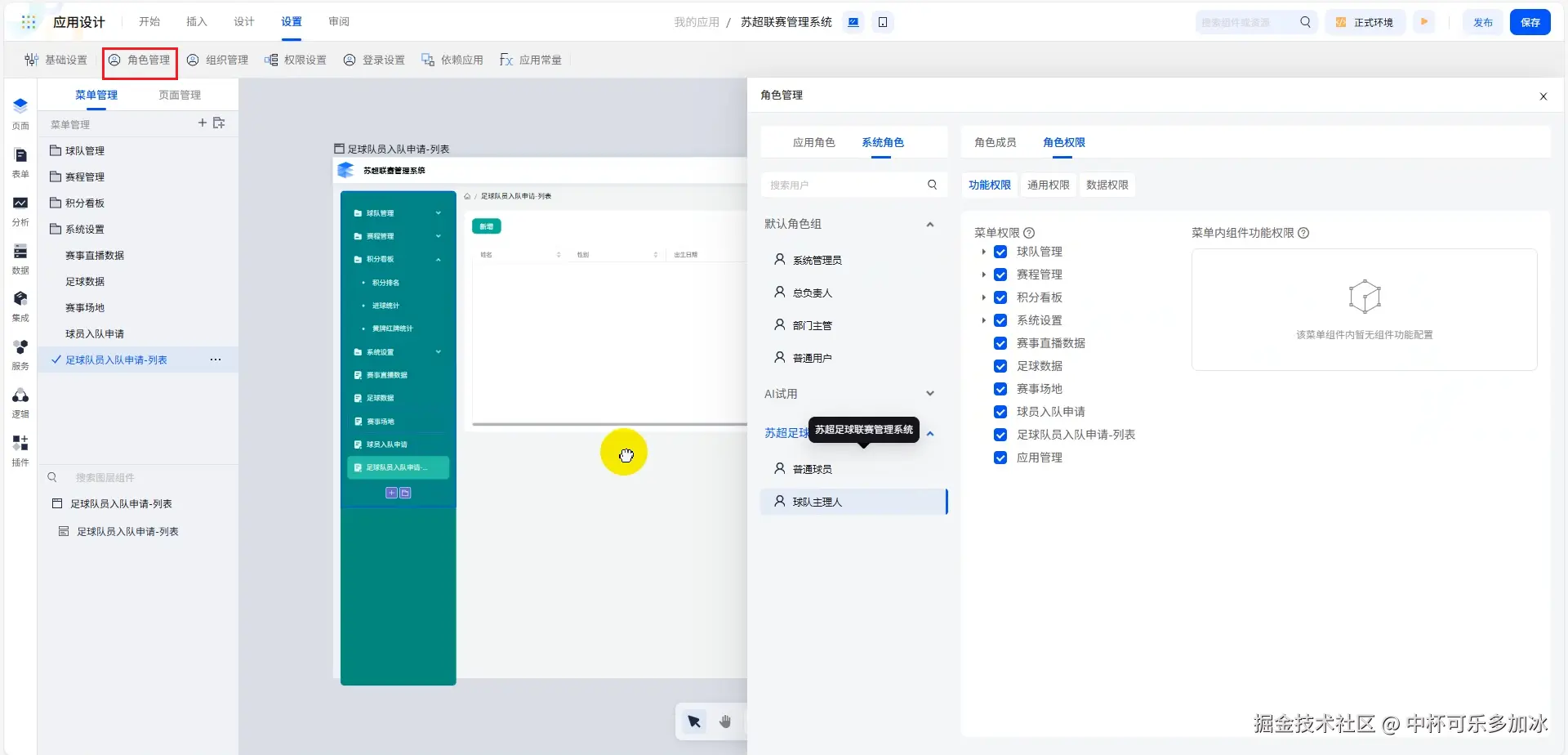Open the 表单 sidebar panel
This screenshot has width=1568, height=755.
pos(20,162)
